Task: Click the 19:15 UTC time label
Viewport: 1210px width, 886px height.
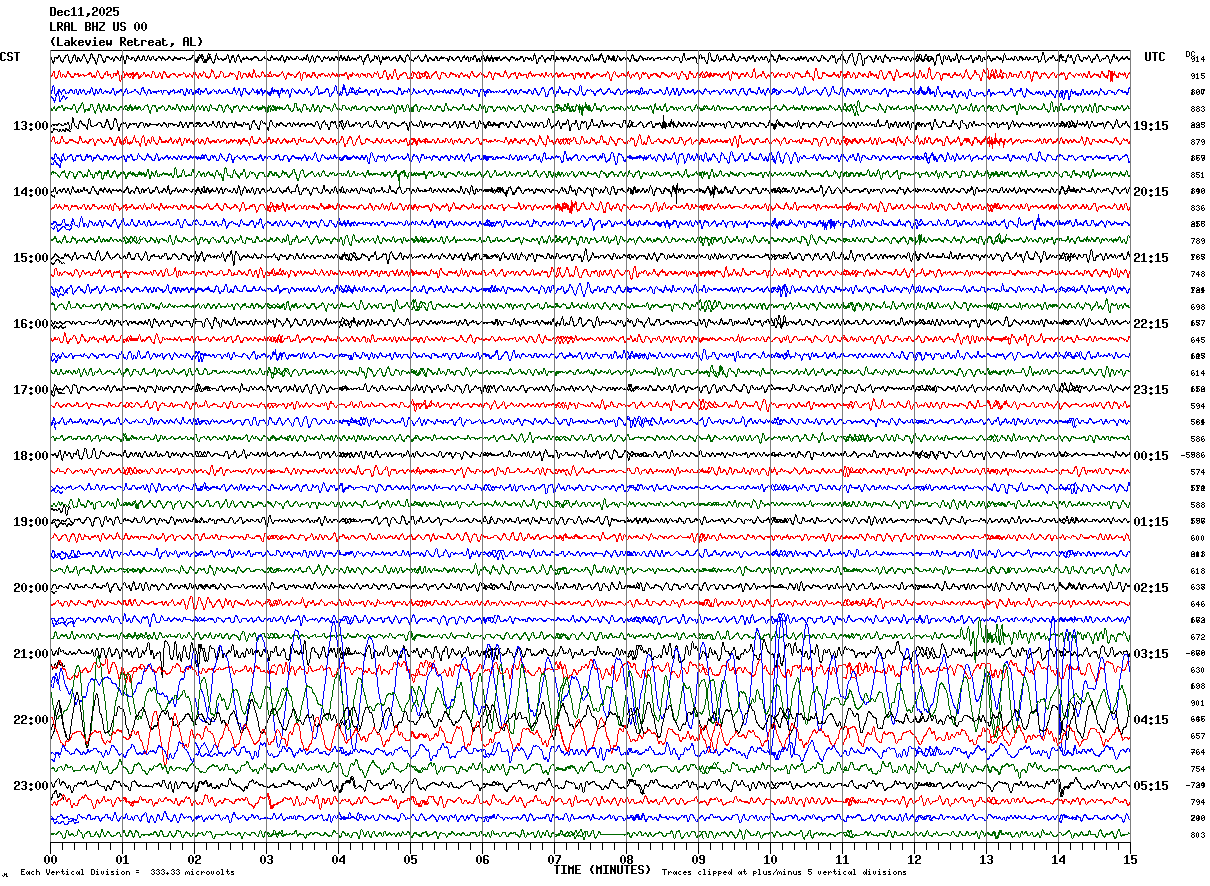Action: click(1151, 126)
